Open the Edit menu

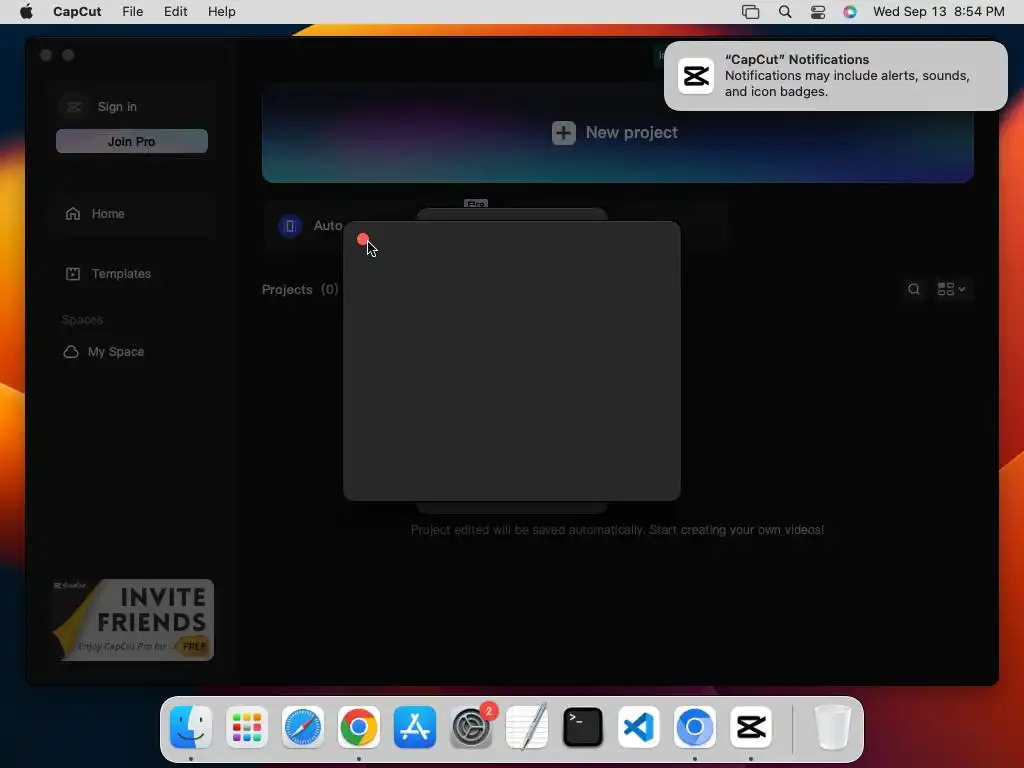(x=175, y=12)
